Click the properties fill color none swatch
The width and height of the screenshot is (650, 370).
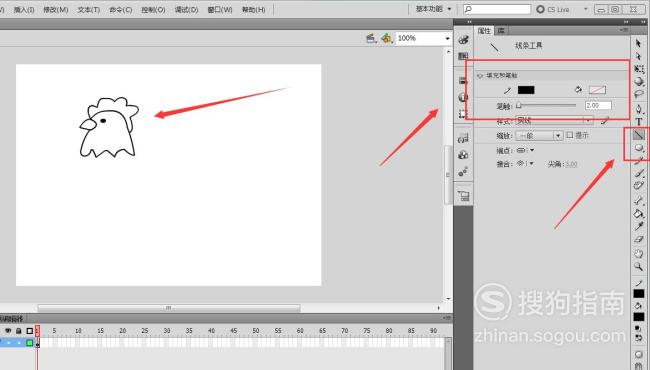point(597,90)
